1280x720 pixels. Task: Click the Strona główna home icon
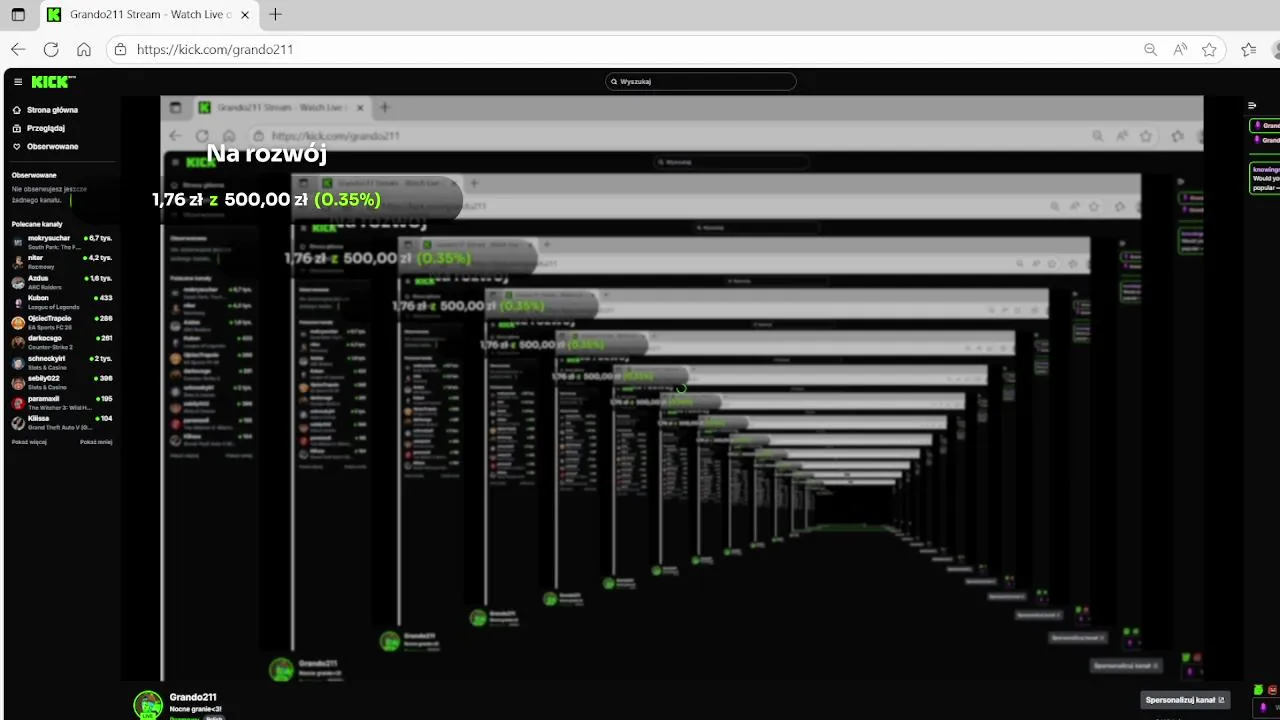click(x=17, y=110)
